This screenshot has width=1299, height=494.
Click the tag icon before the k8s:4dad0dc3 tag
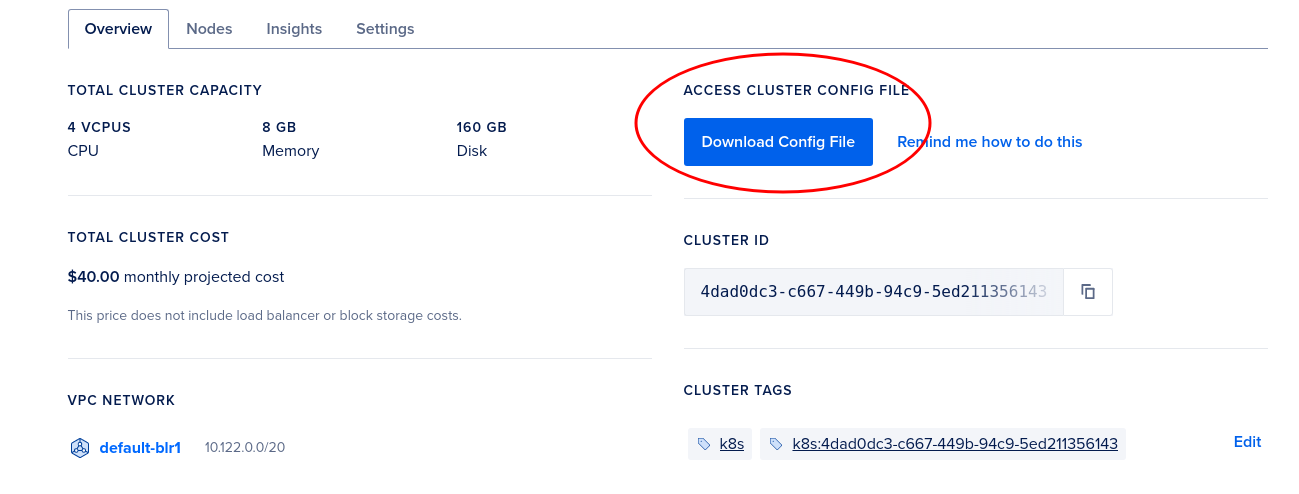(x=776, y=444)
